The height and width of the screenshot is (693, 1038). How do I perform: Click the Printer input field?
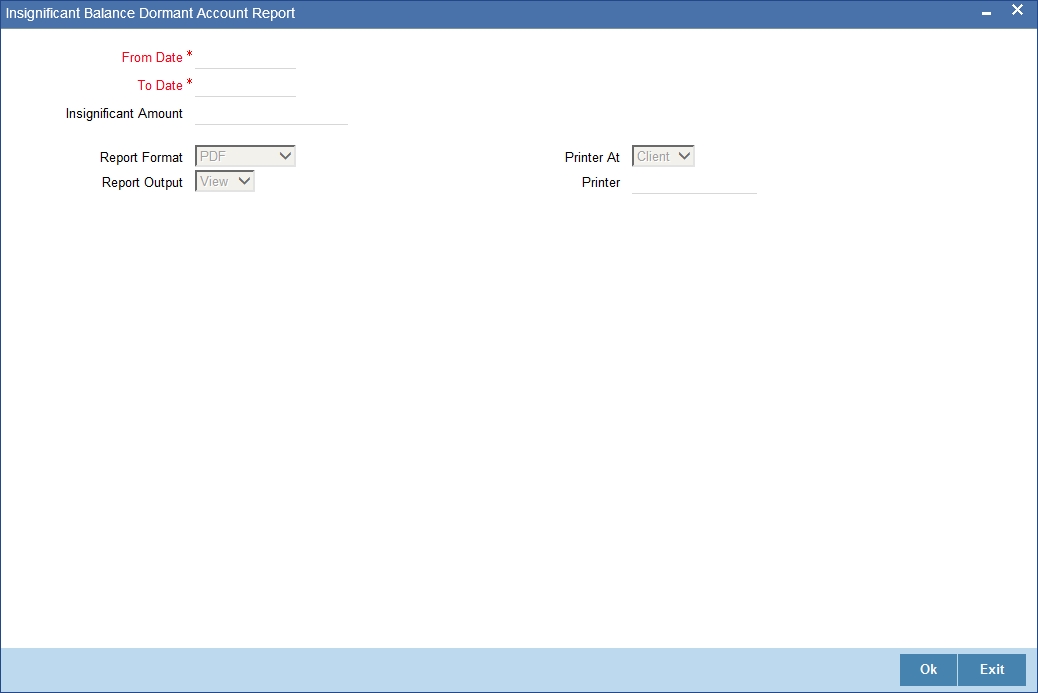(x=694, y=183)
